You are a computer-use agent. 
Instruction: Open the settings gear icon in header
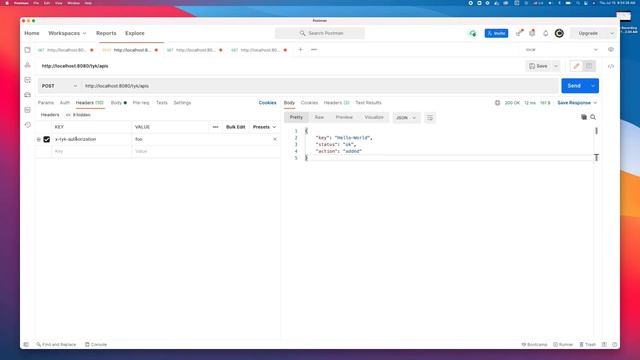pyautogui.click(x=532, y=33)
